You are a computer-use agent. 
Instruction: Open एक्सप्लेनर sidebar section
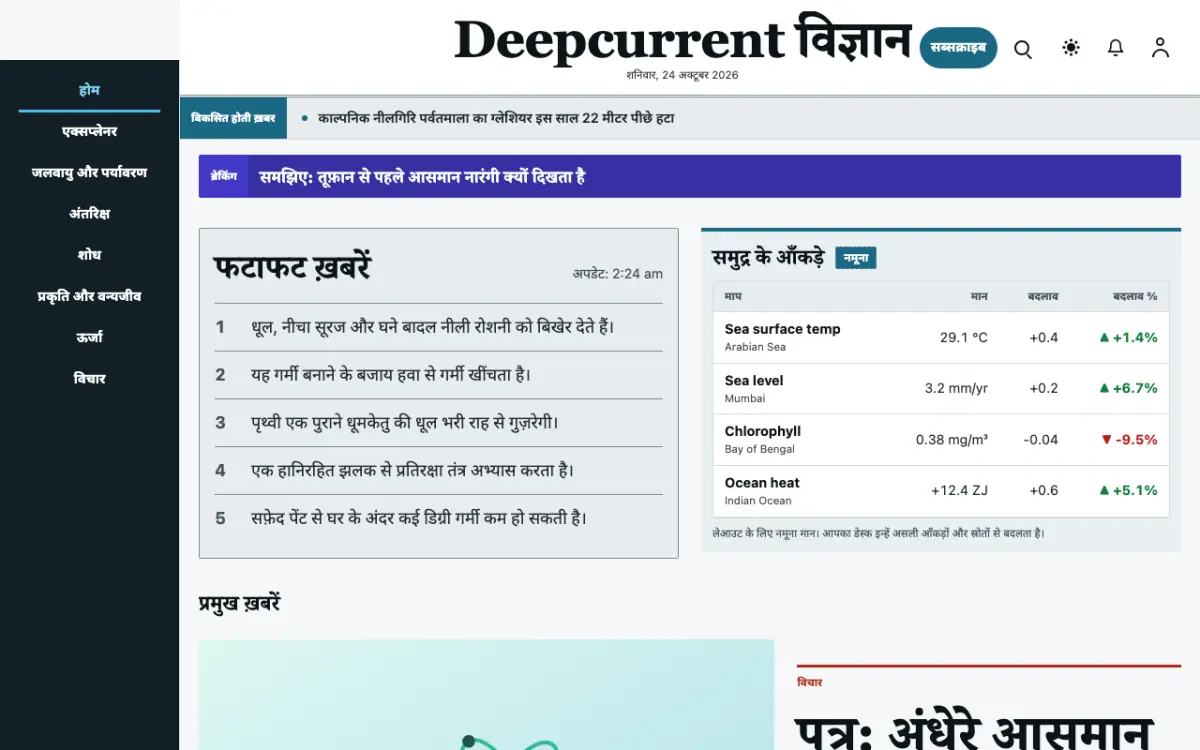click(x=89, y=131)
